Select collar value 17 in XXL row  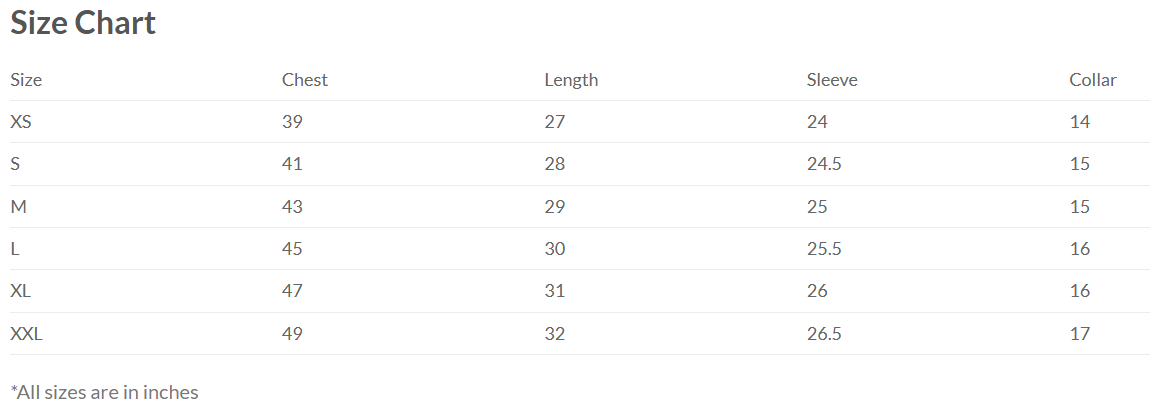1080,334
